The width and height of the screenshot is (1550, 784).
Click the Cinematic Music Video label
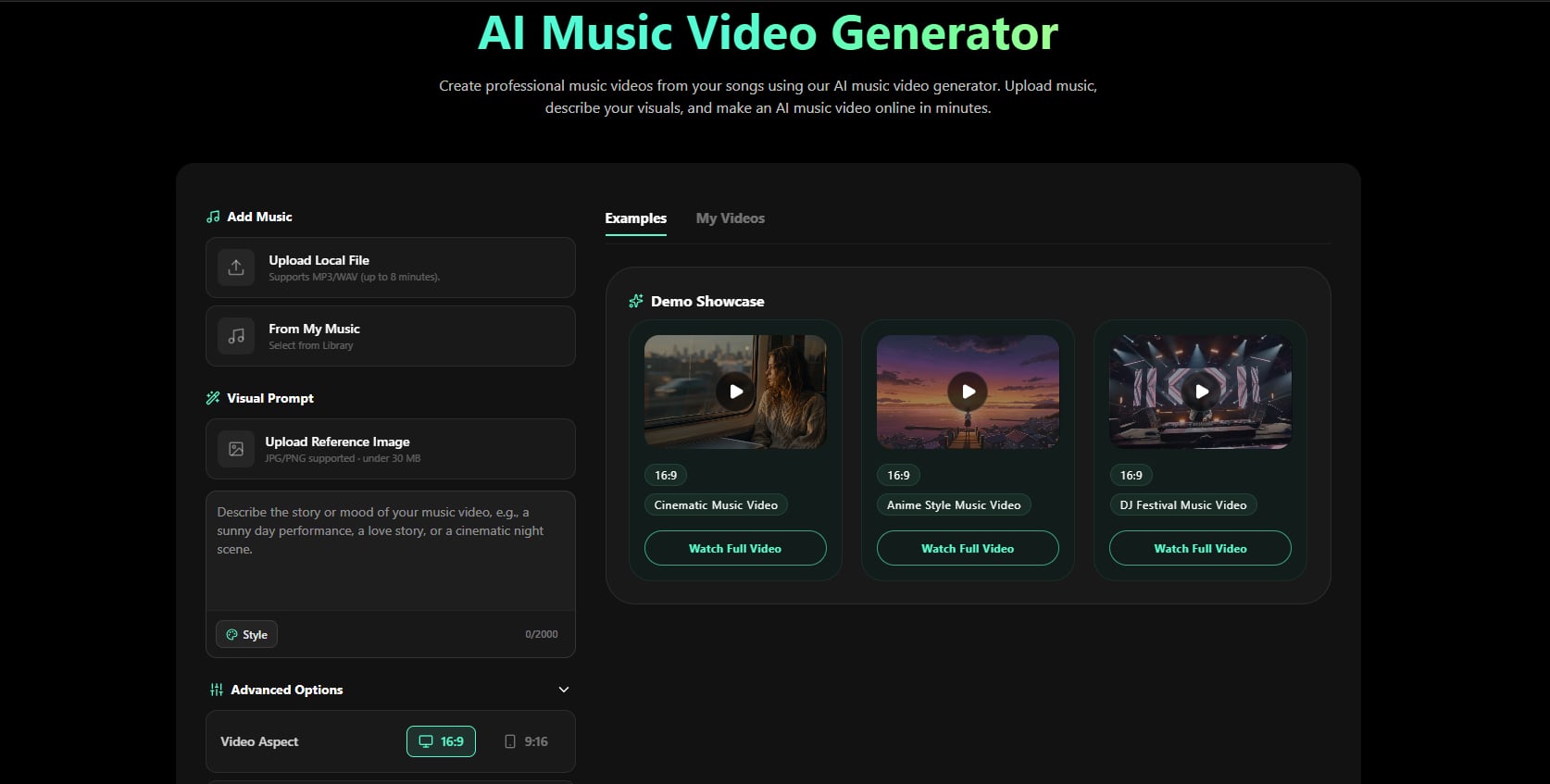coord(716,504)
